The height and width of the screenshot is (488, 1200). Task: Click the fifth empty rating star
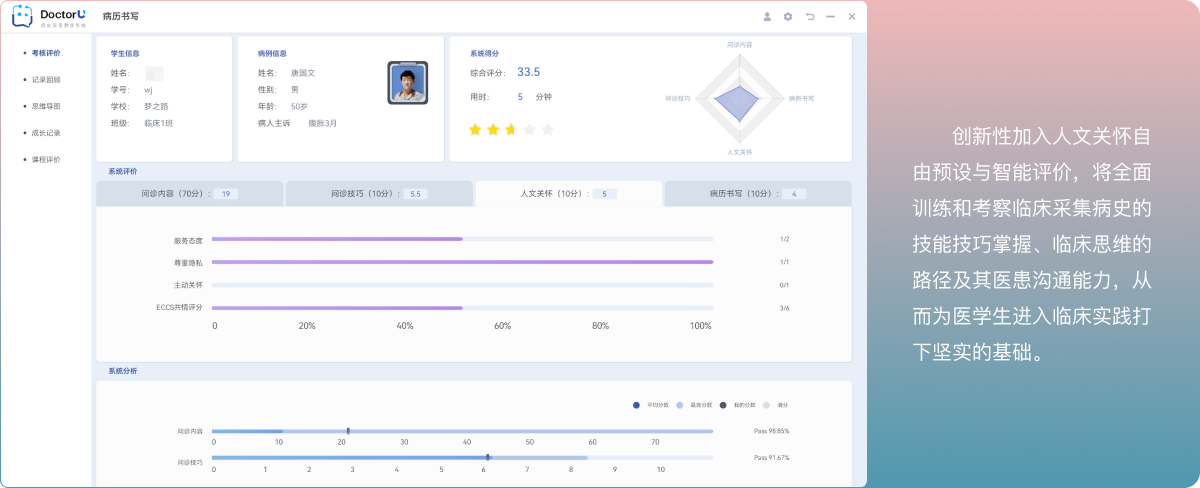pos(546,129)
